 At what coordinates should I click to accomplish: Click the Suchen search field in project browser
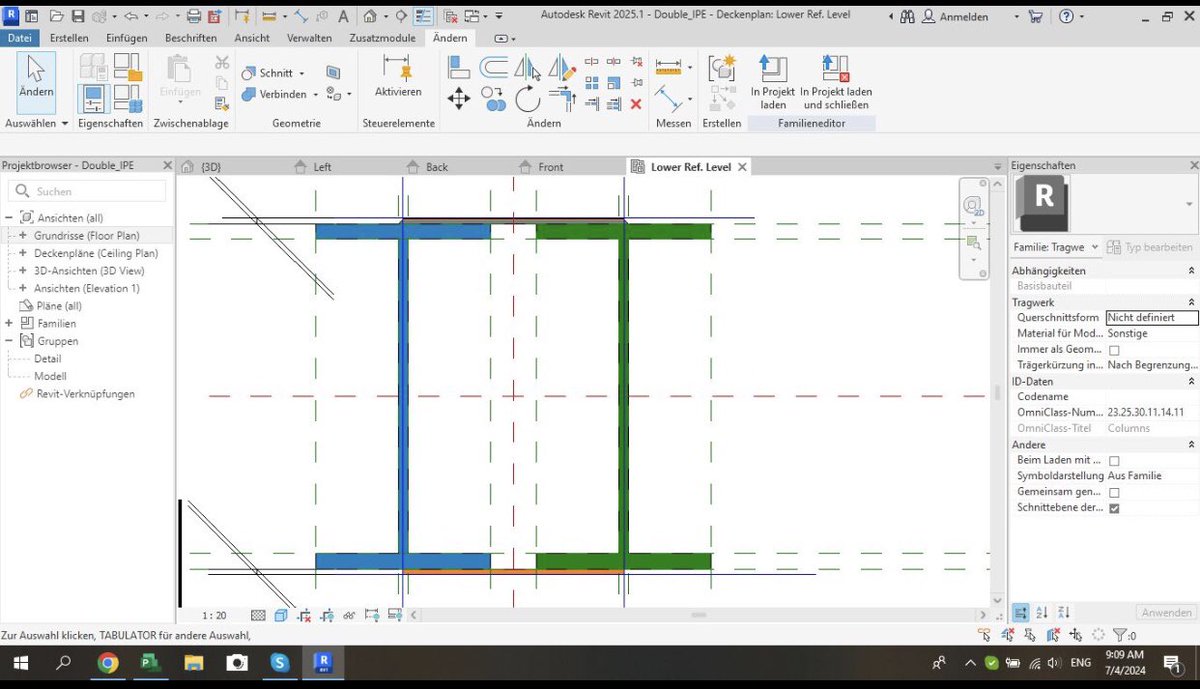[87, 191]
